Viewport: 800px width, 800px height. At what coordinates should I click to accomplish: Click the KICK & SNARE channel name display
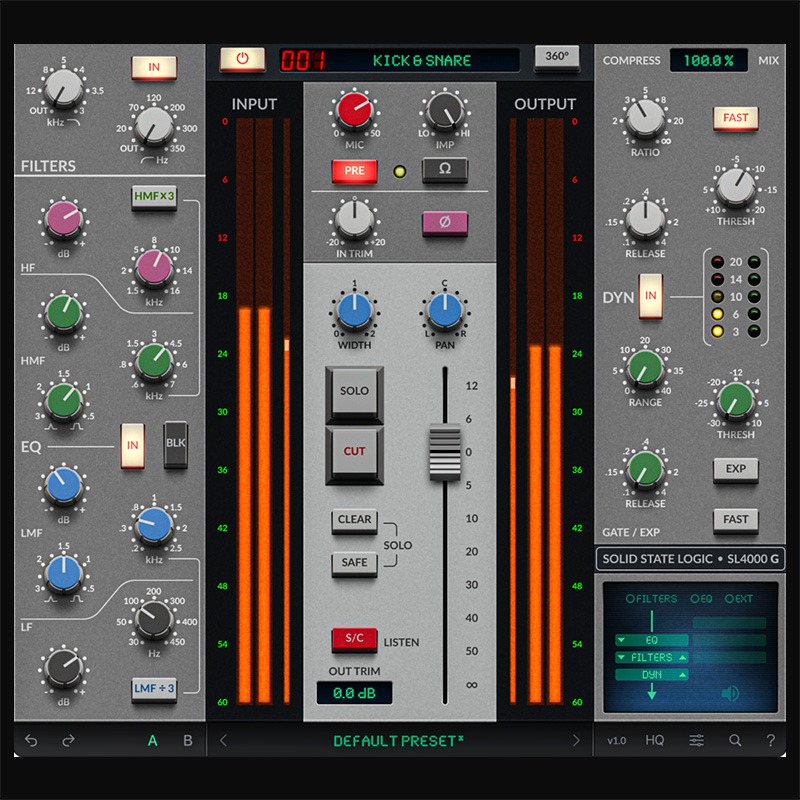pos(421,61)
